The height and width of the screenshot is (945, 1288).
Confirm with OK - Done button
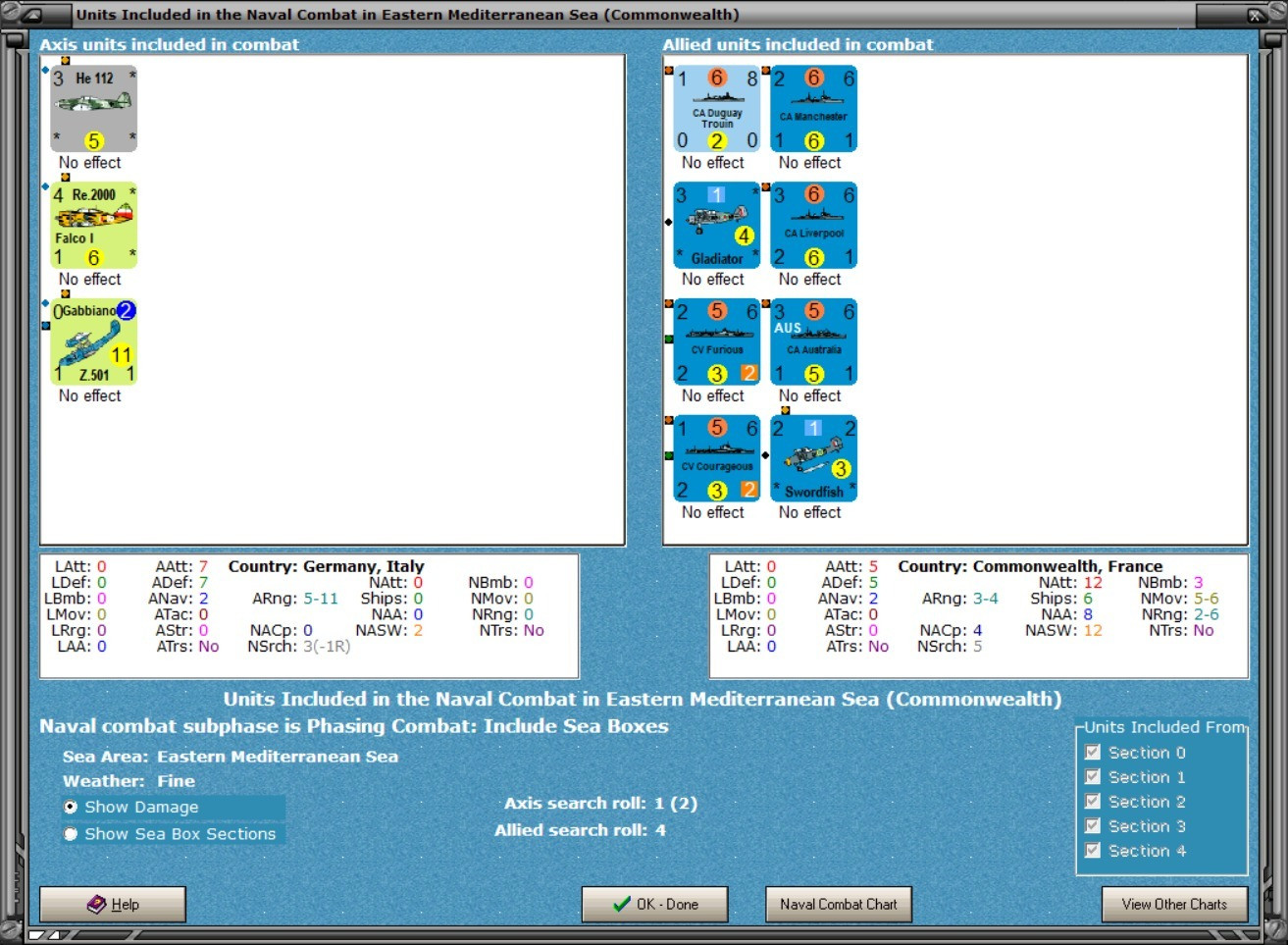pyautogui.click(x=655, y=904)
